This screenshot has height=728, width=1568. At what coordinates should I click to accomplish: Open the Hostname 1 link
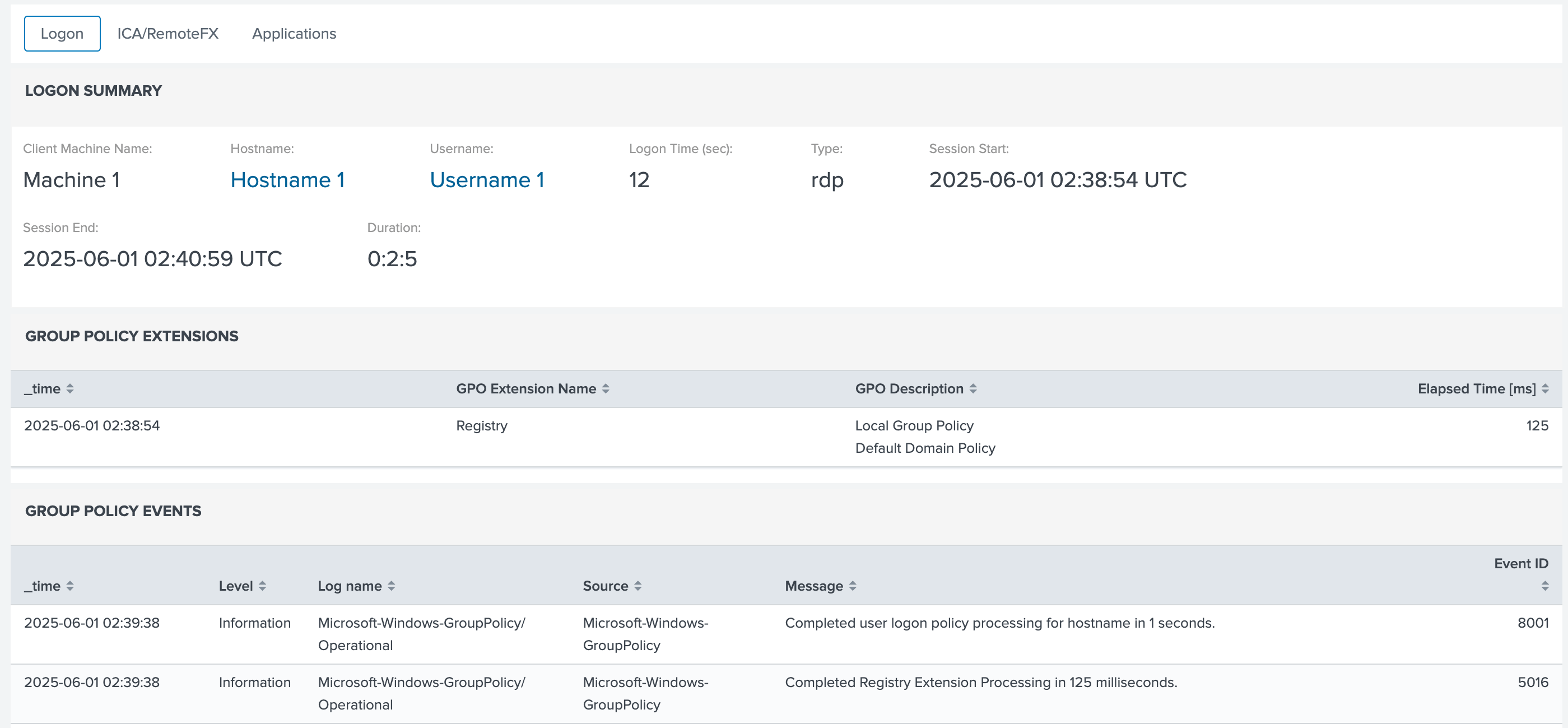287,180
